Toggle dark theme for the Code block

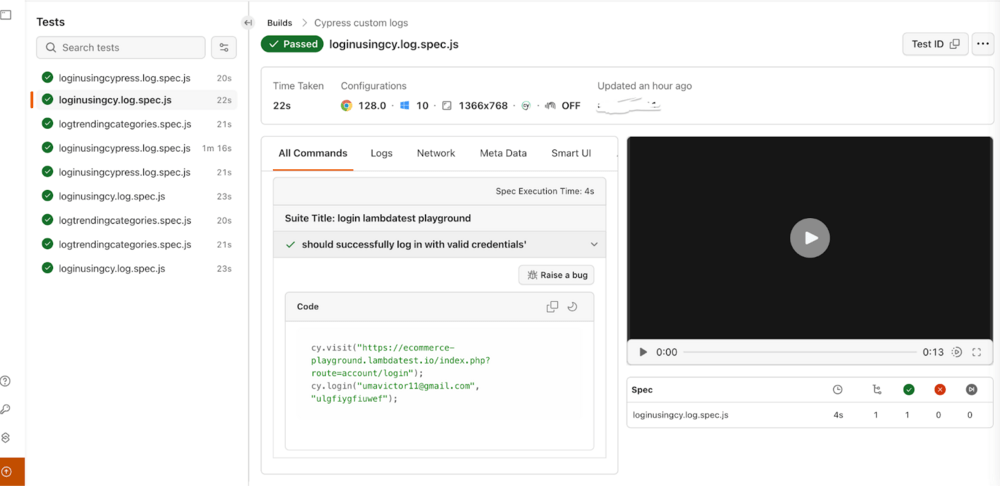click(x=573, y=307)
